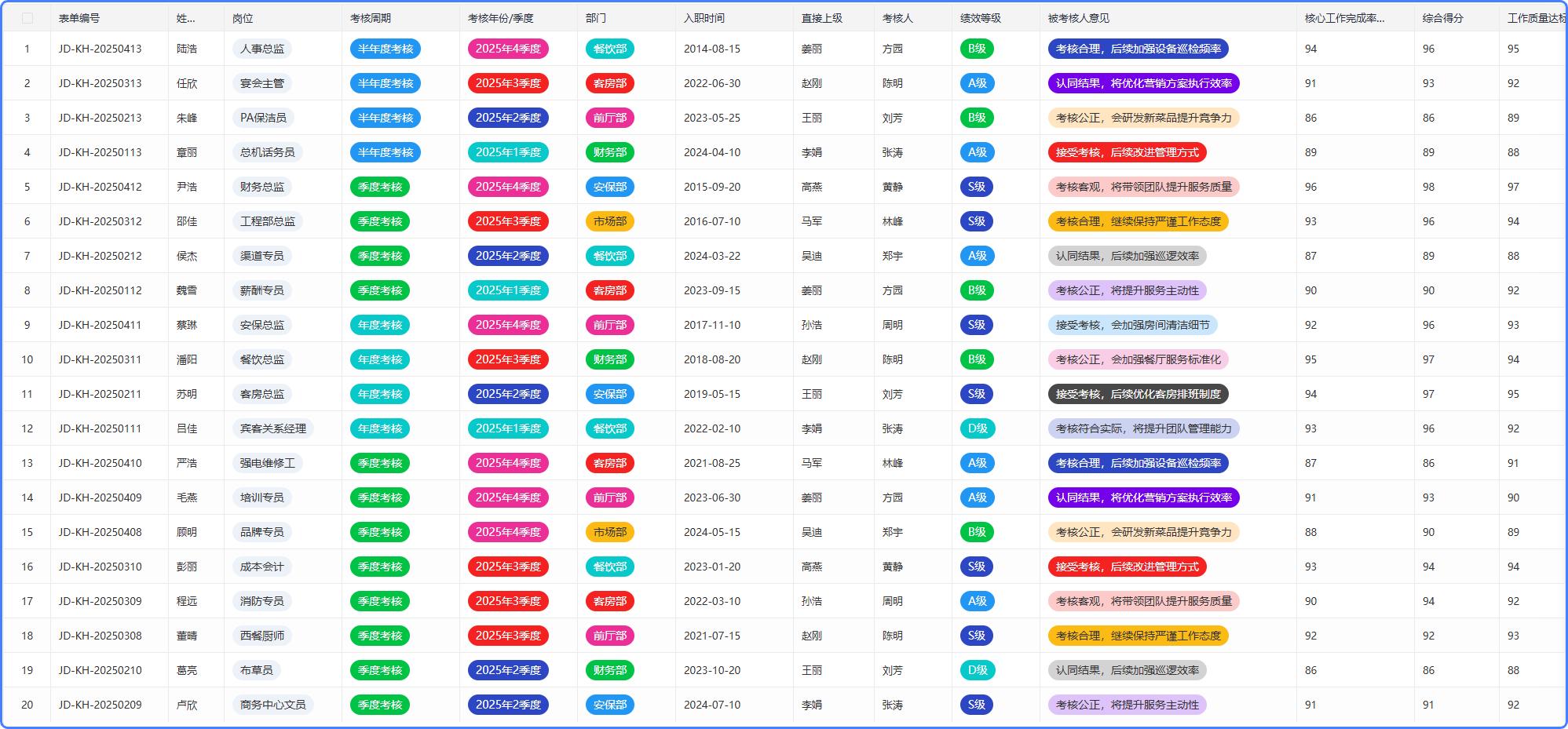
Task: Toggle the select-all checkbox in table header
Action: (27, 18)
